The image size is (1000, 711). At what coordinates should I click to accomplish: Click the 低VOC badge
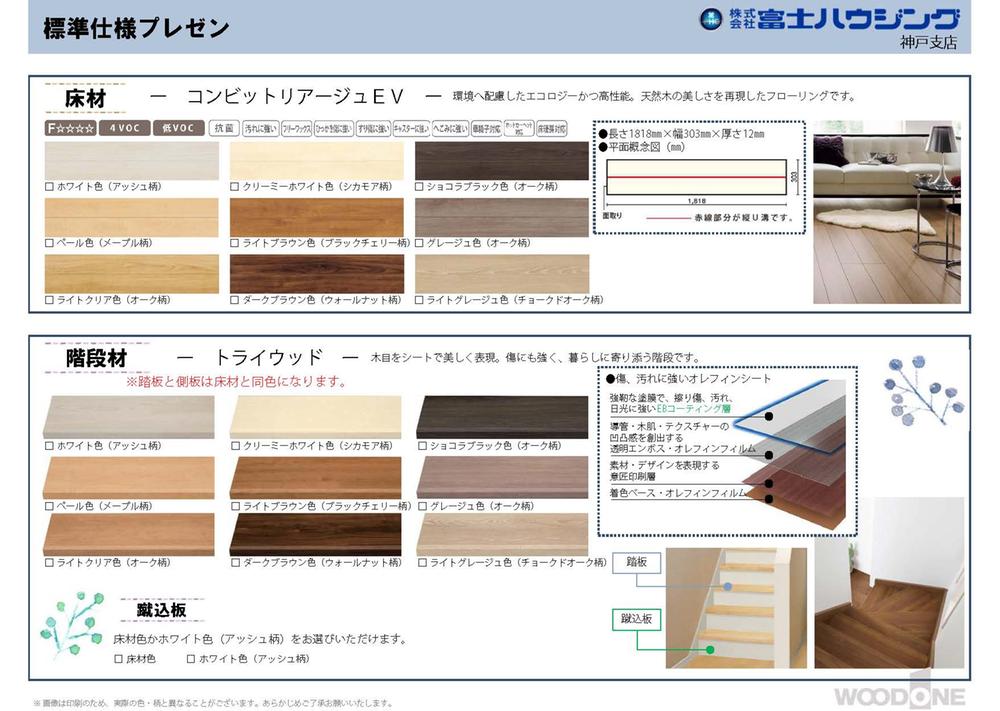[179, 128]
